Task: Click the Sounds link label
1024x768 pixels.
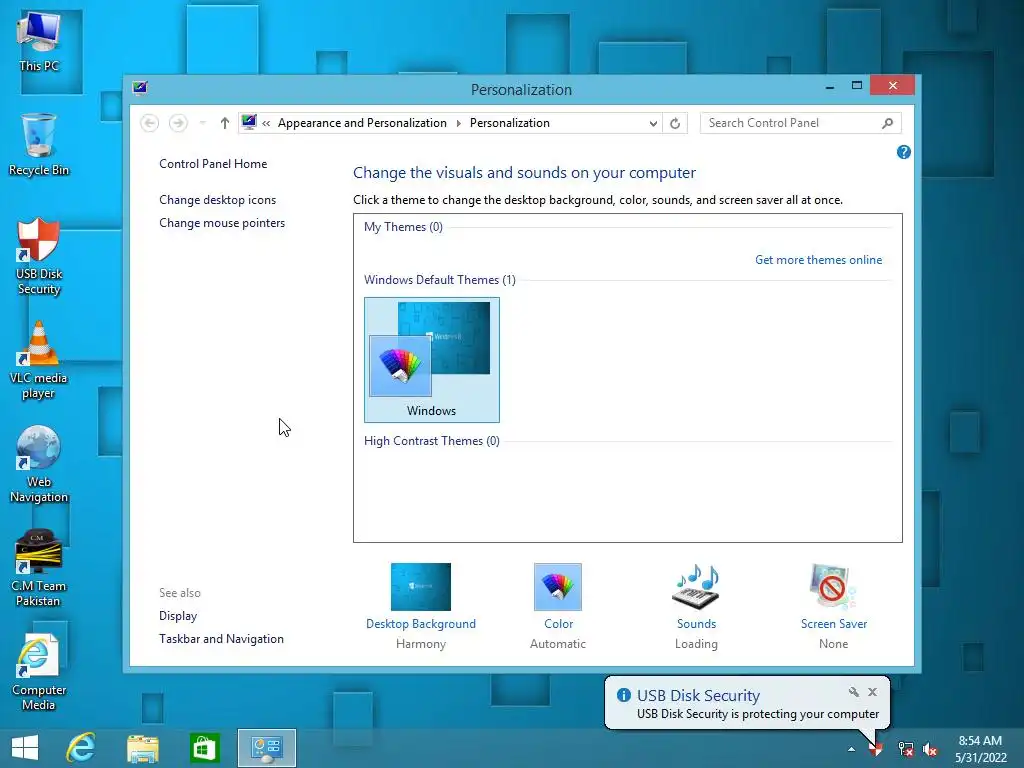Action: point(696,624)
